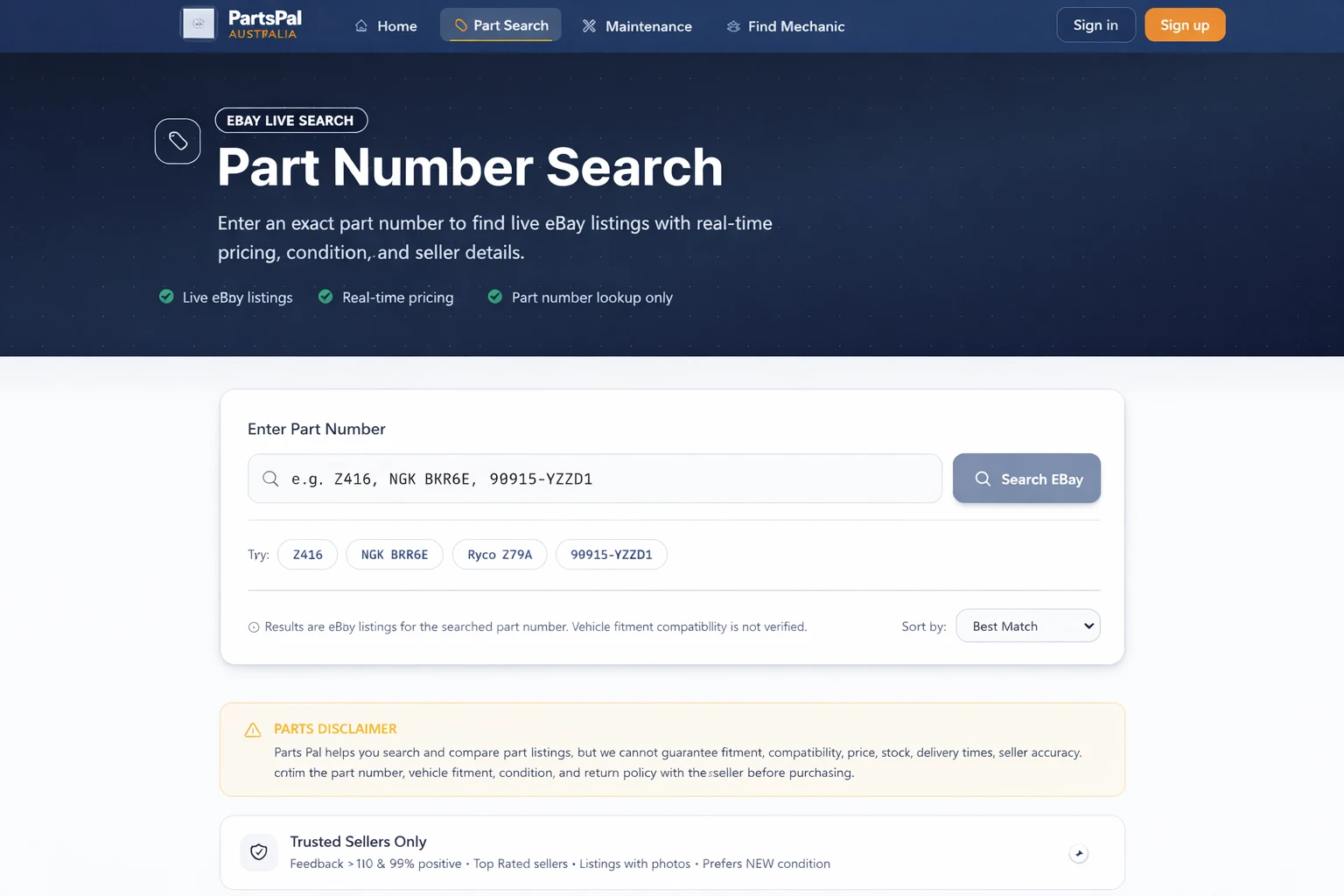Click the Part Number Search heading

coord(470,166)
